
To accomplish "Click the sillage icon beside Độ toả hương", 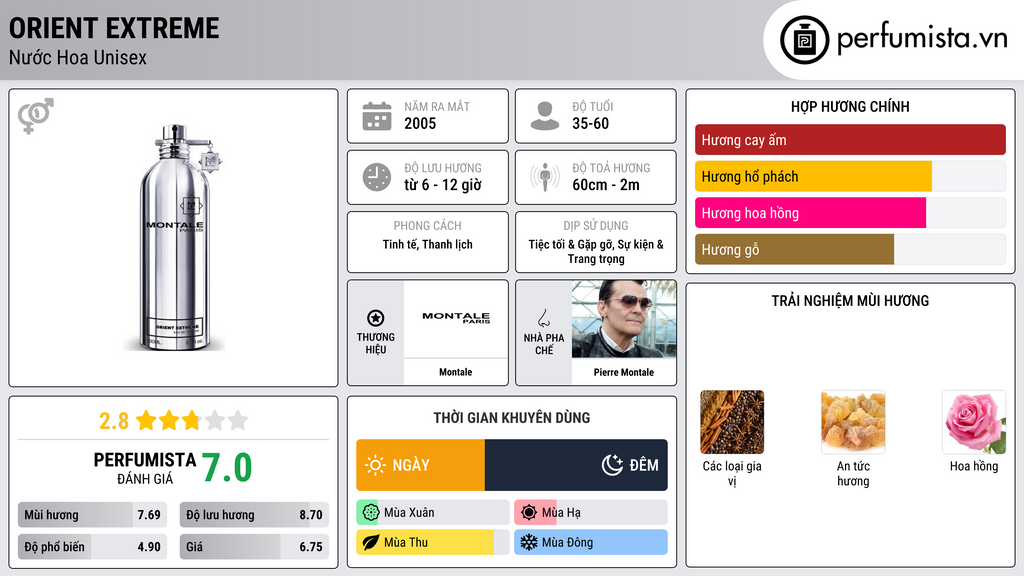I will pos(545,177).
